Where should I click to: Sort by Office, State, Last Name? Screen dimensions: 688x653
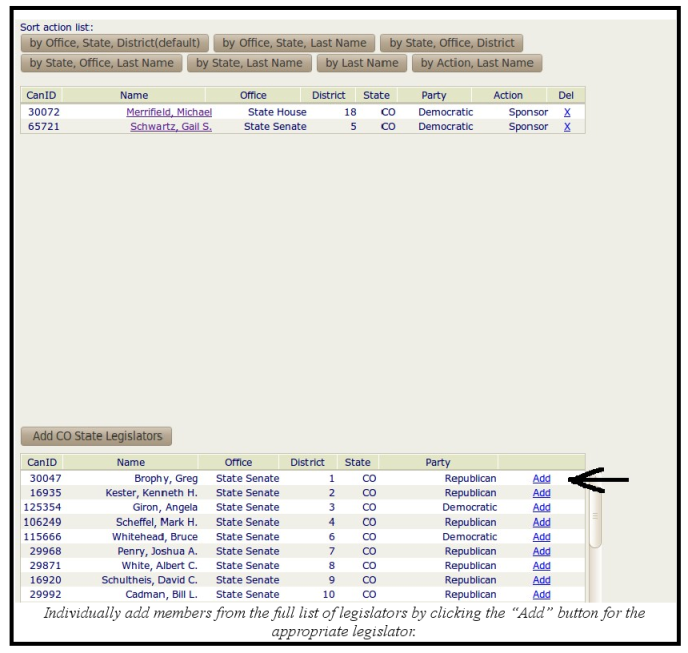click(x=294, y=43)
